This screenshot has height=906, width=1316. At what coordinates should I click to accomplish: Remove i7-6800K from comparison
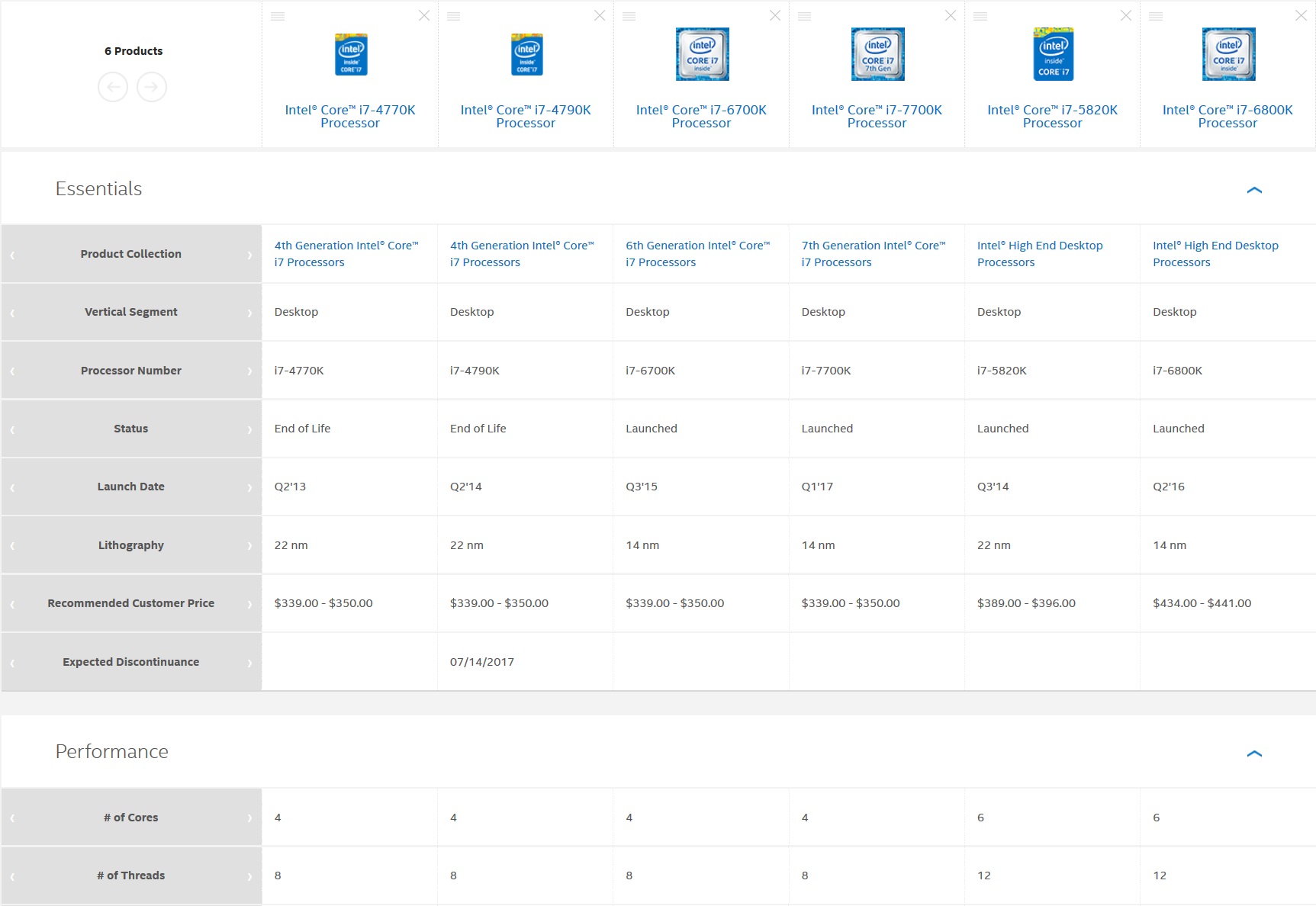pos(1302,16)
